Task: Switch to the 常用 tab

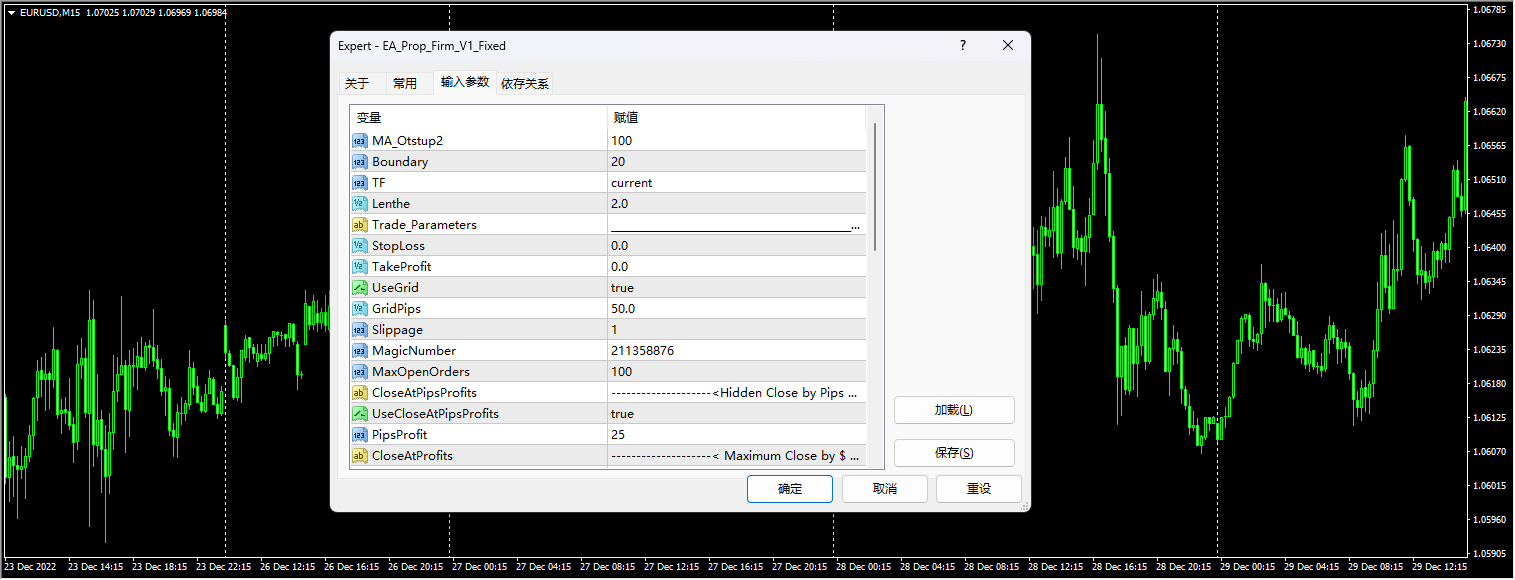Action: tap(408, 83)
